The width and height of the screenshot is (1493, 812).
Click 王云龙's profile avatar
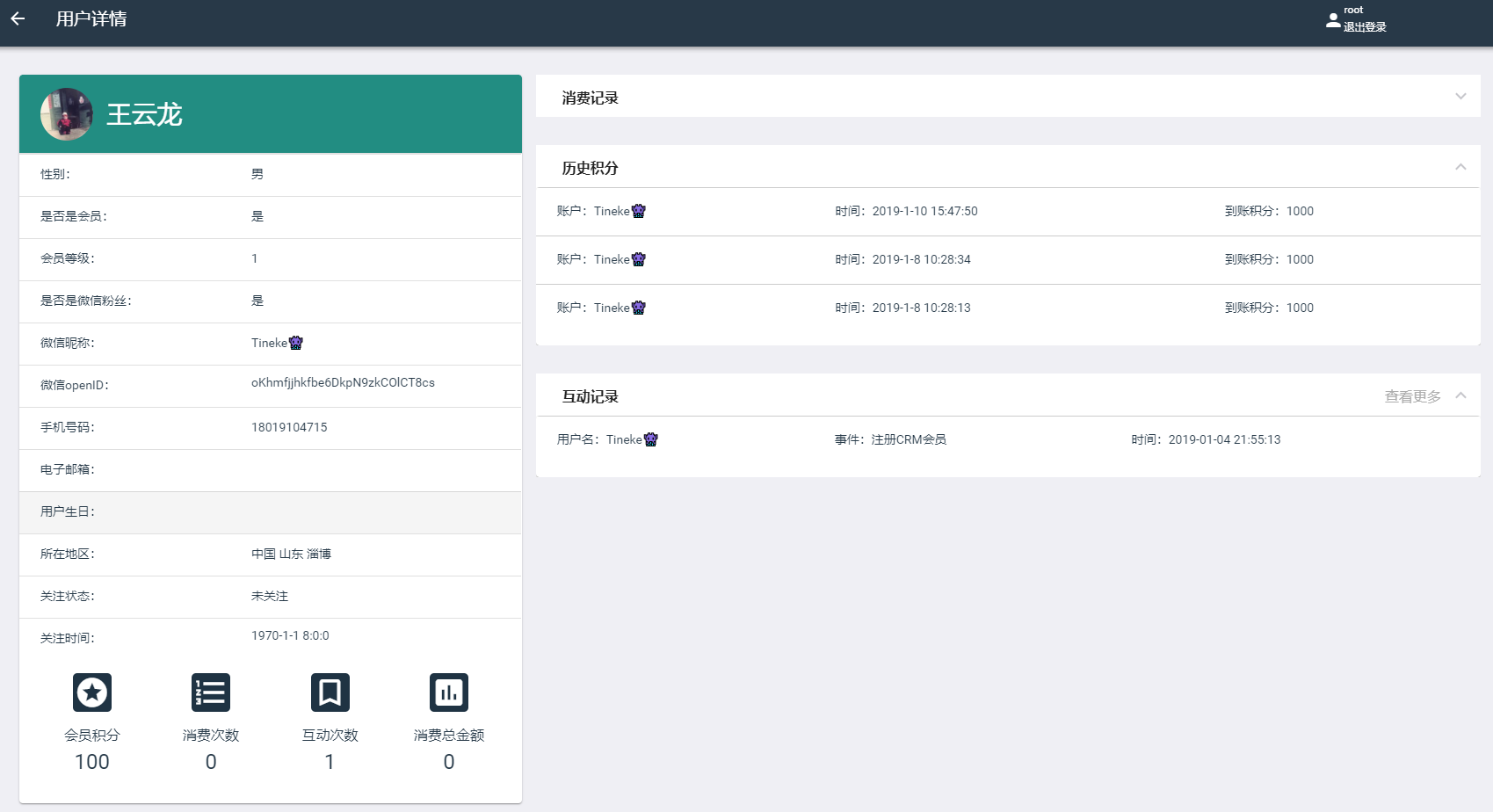[x=66, y=114]
